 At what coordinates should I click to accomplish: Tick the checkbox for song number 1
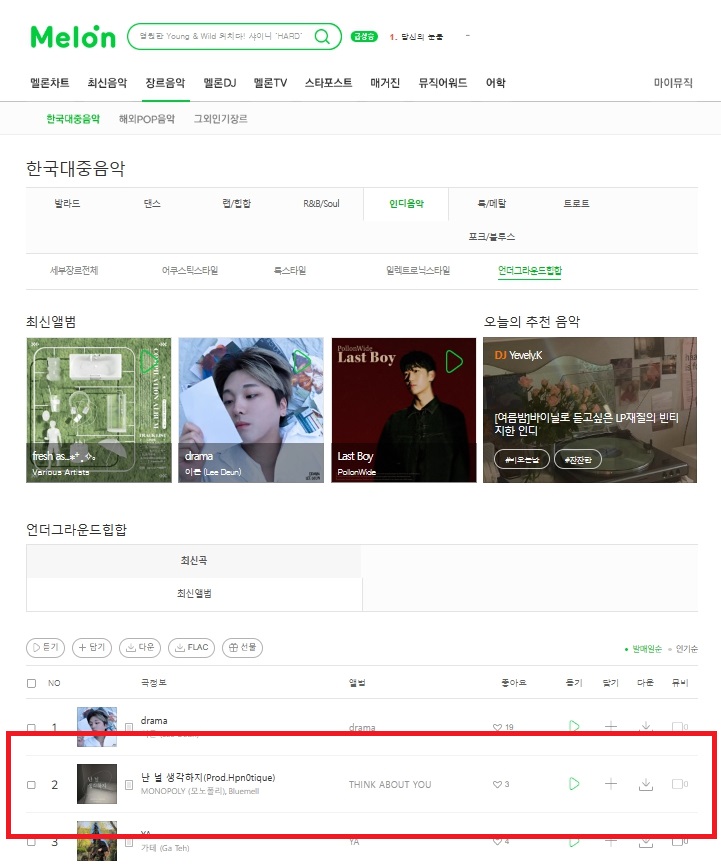tap(31, 727)
